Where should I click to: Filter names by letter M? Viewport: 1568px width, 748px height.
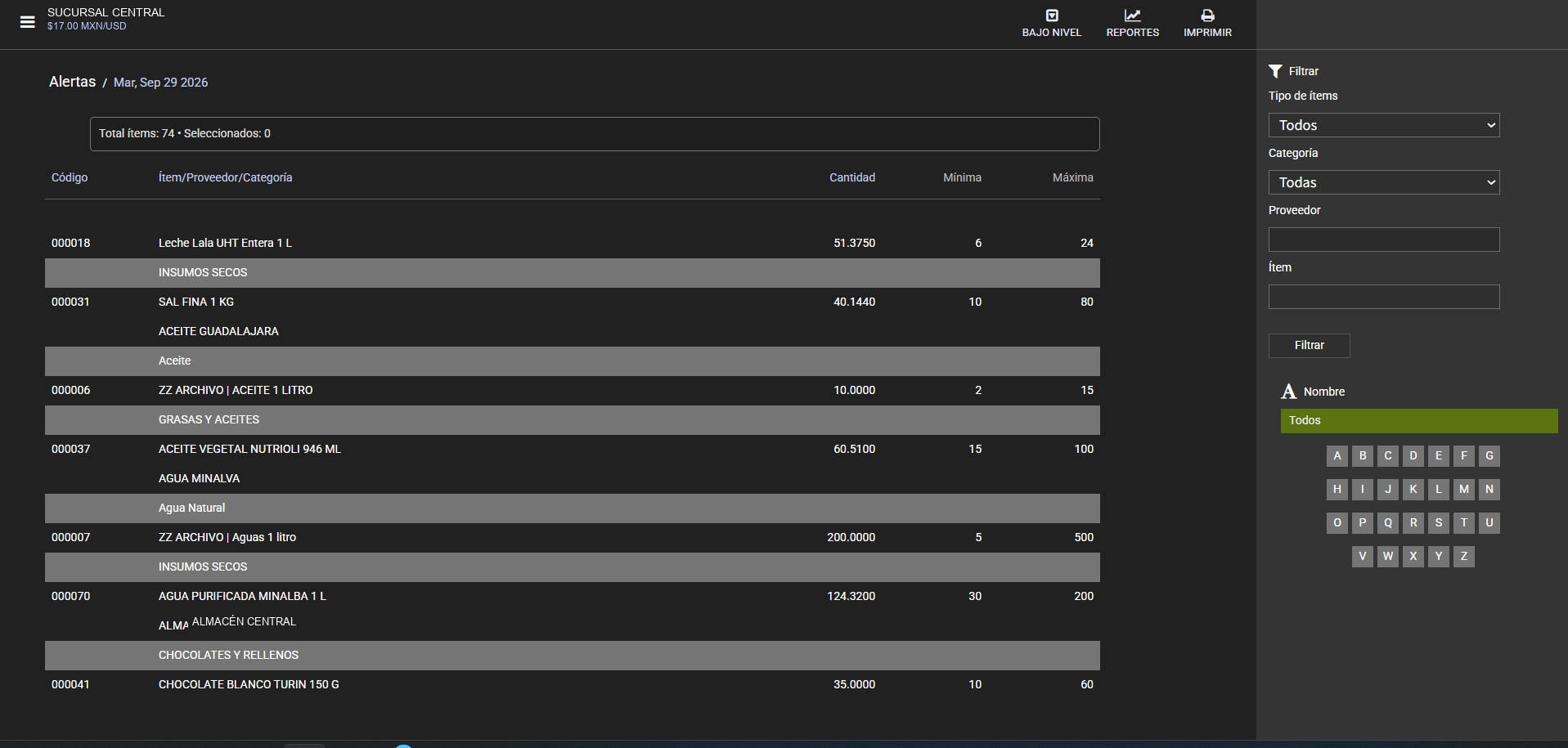coord(1464,490)
